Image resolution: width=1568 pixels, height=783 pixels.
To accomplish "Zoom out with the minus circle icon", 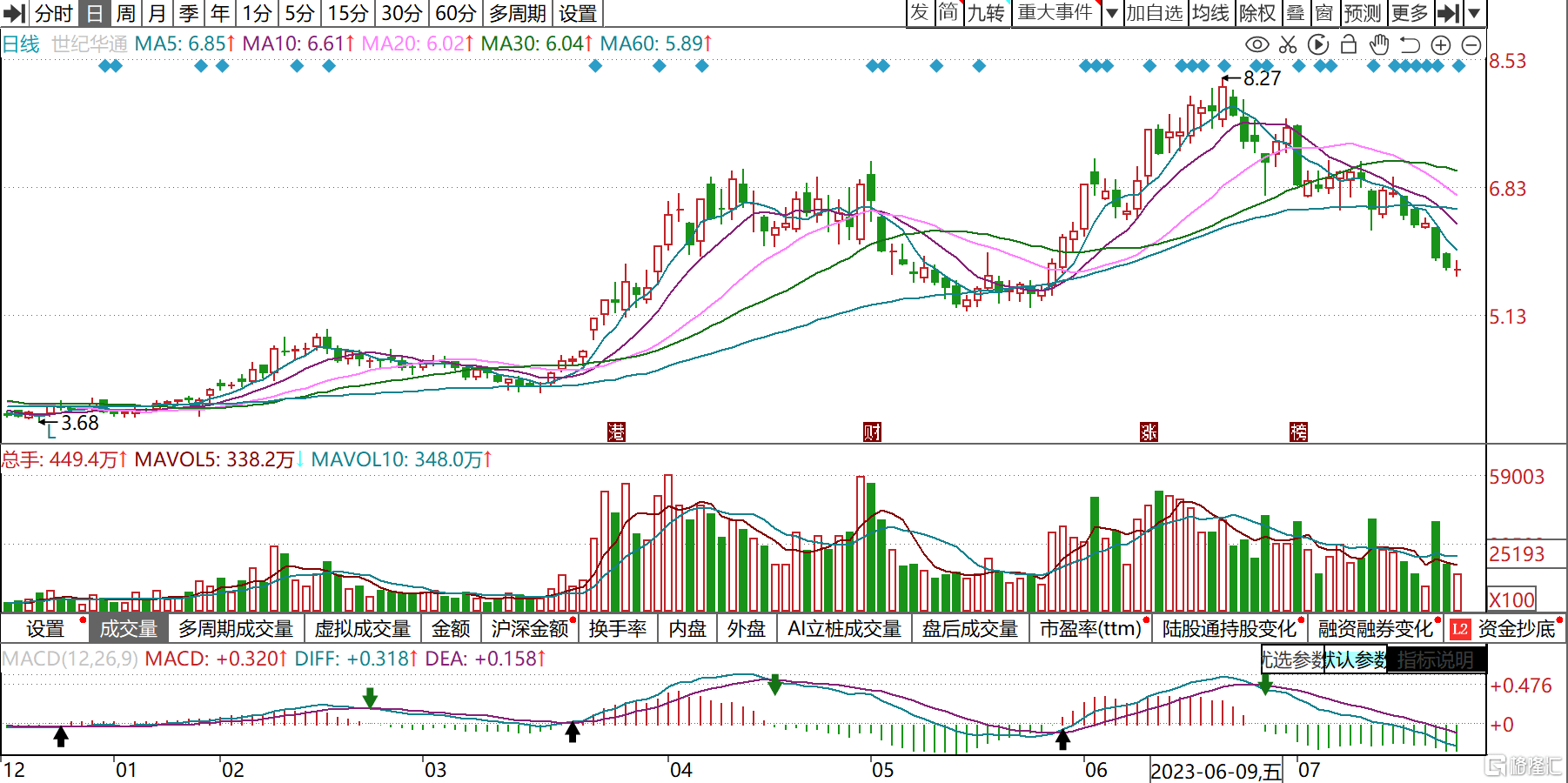I will [1471, 44].
